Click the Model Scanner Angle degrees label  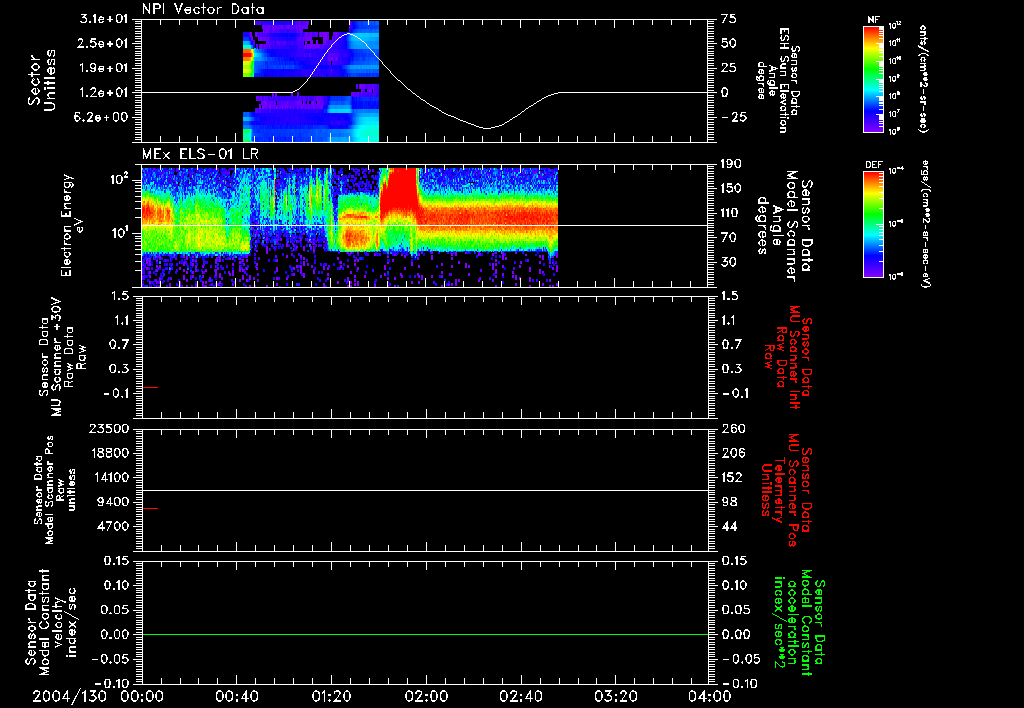784,226
